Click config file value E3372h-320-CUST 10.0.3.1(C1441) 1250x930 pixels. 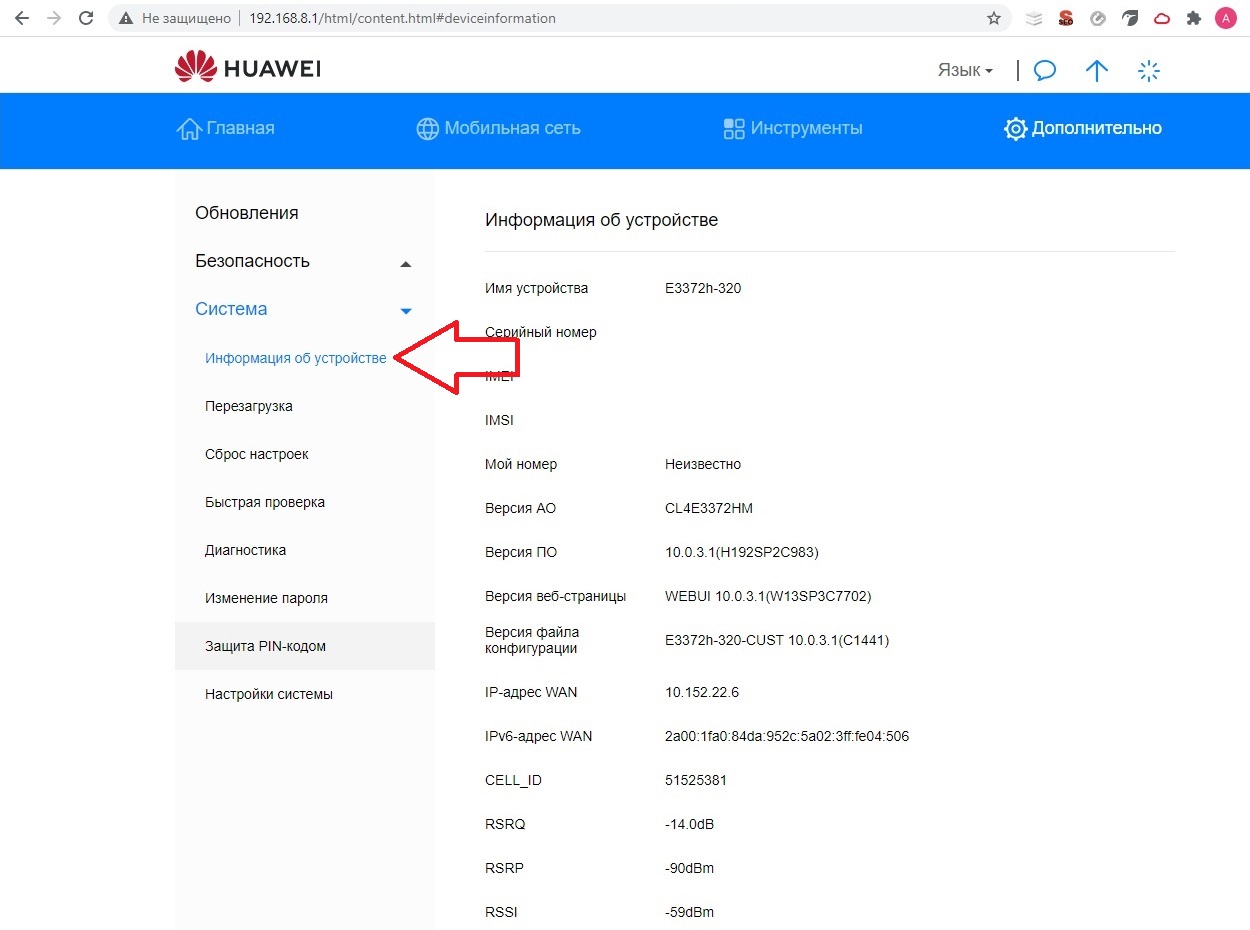tap(777, 640)
